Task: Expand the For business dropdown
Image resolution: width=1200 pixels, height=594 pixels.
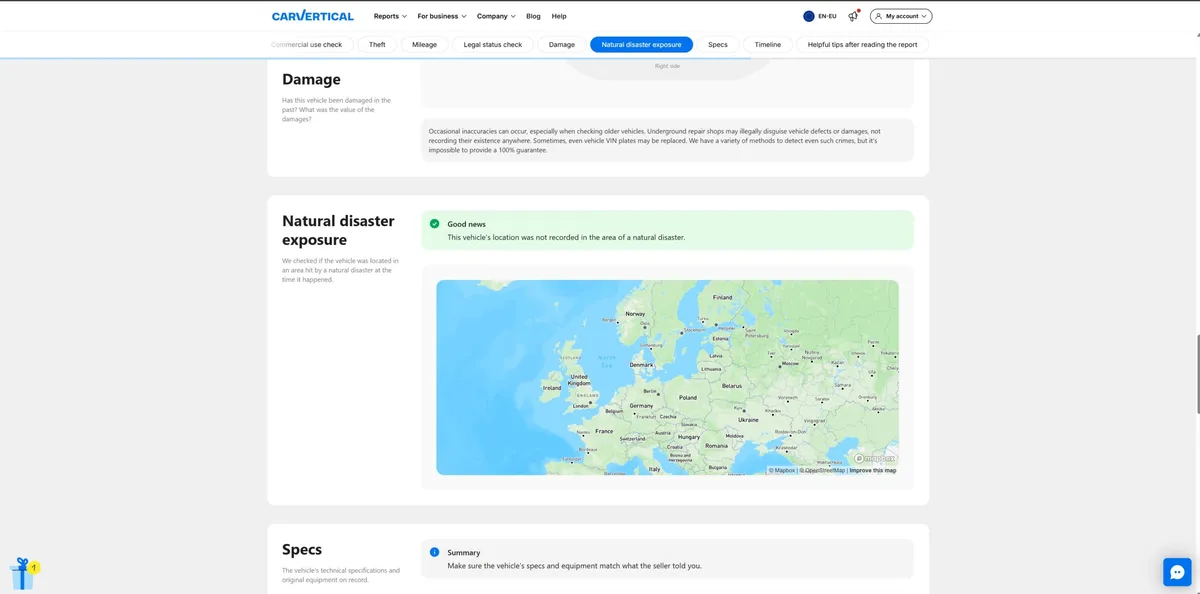Action: tap(442, 16)
